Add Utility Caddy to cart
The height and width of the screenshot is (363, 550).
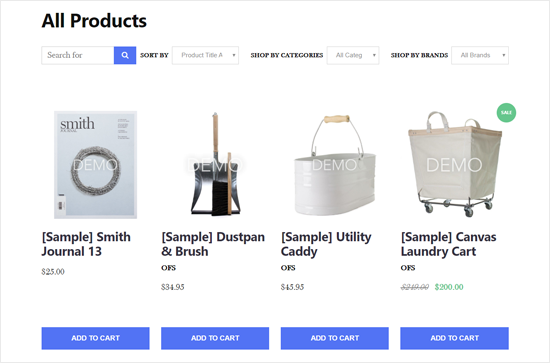pyautogui.click(x=335, y=338)
